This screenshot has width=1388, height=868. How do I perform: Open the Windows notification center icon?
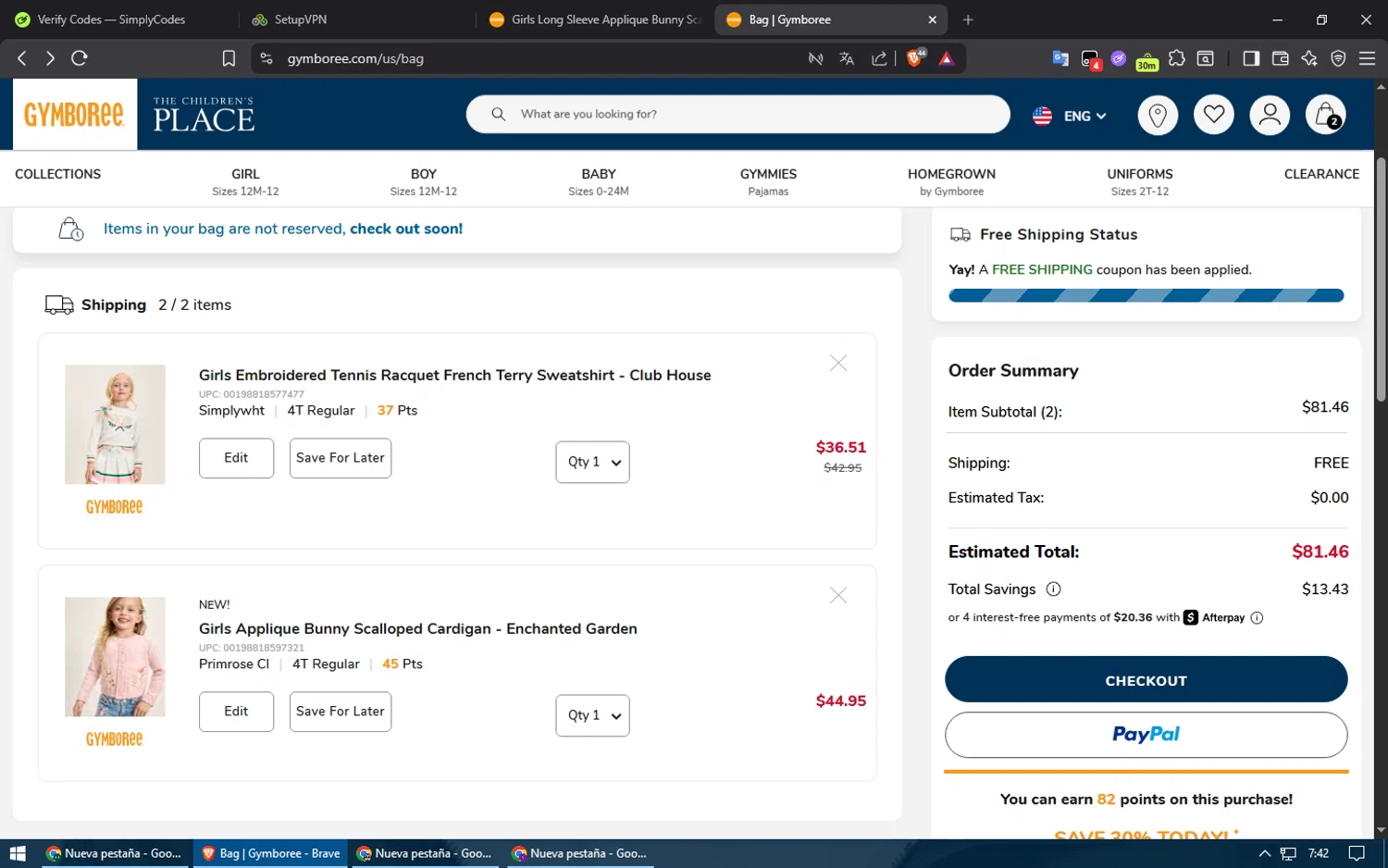pos(1357,853)
